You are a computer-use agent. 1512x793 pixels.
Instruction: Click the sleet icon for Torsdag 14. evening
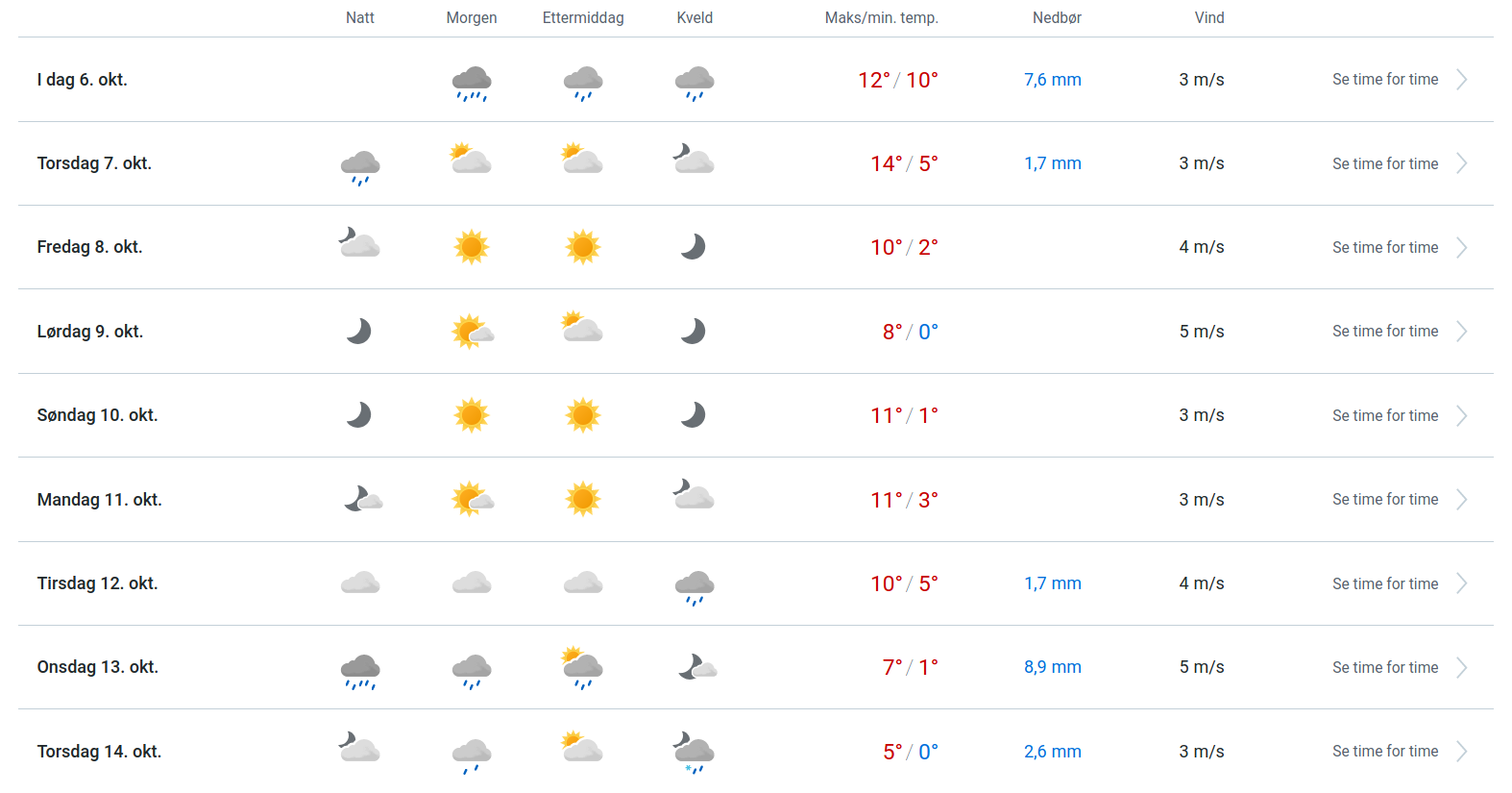695,753
